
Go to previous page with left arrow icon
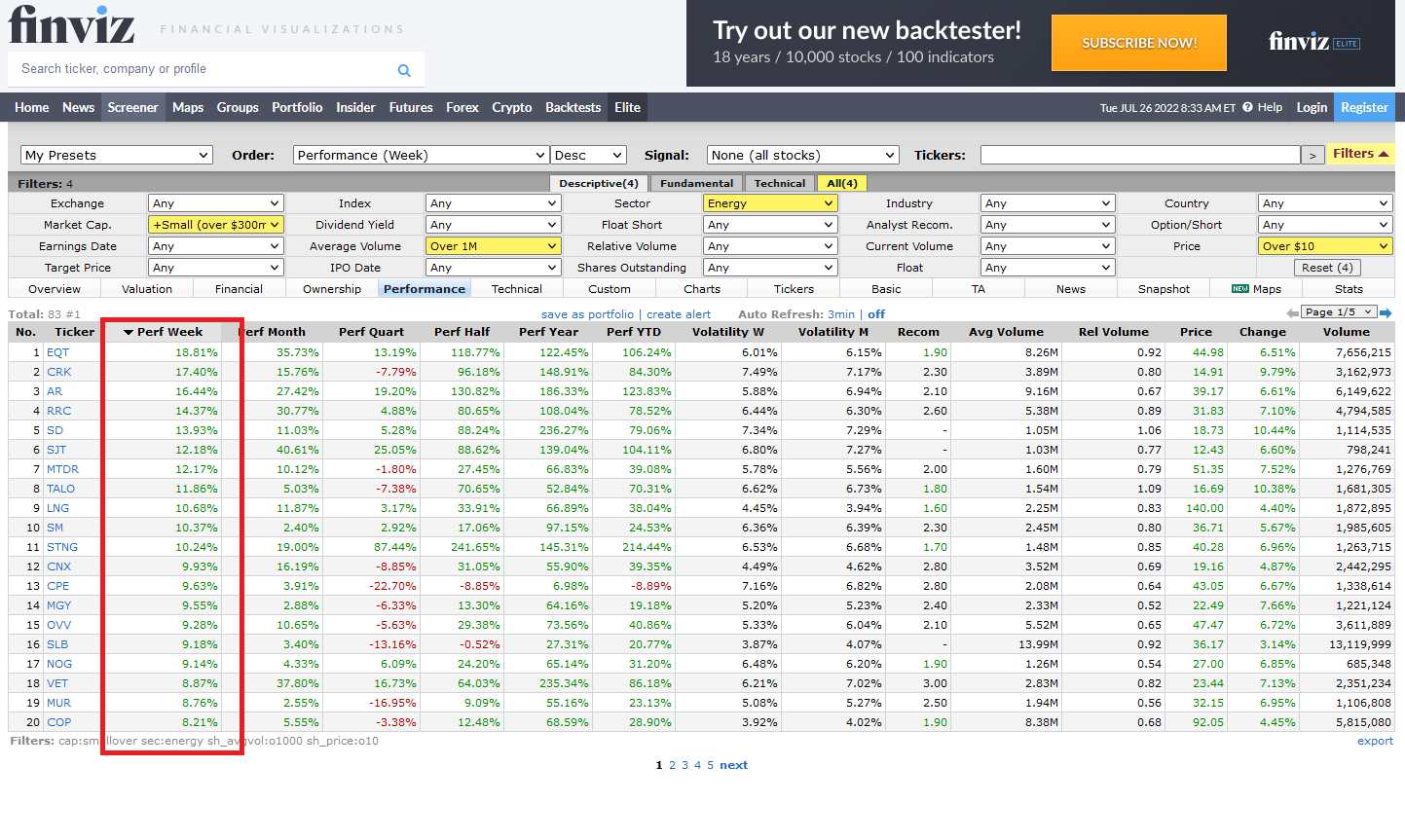point(1292,312)
